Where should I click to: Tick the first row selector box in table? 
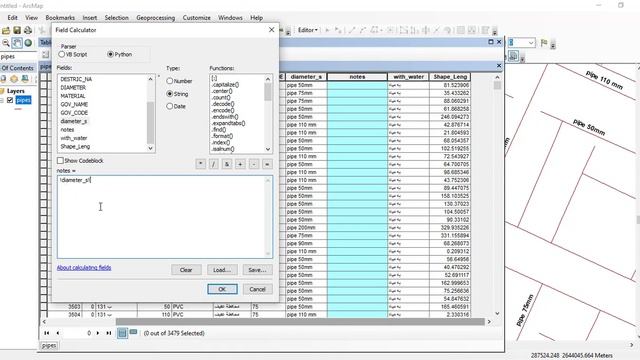coord(44,85)
